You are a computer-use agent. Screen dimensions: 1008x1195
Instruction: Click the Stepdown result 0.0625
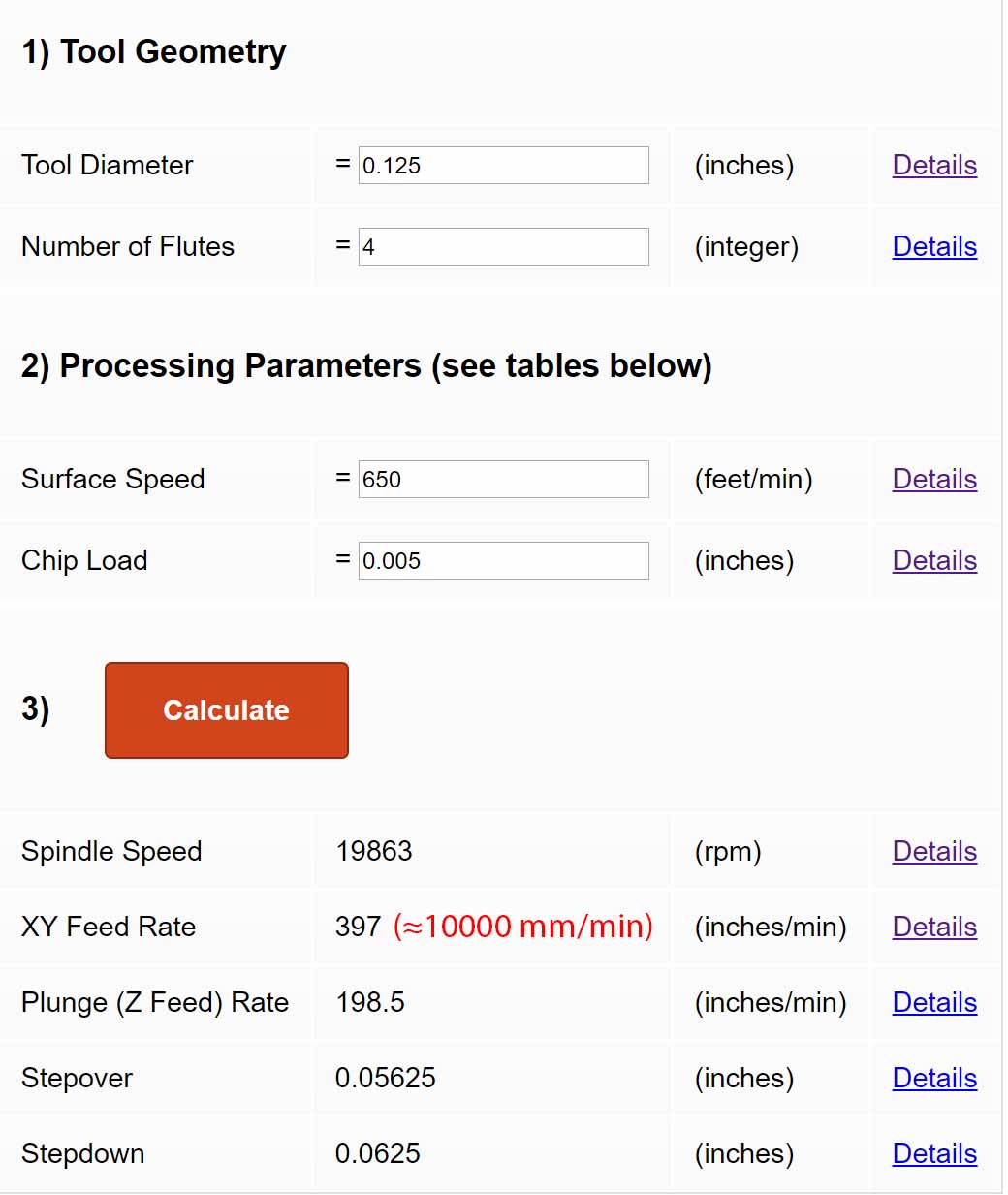pyautogui.click(x=378, y=1153)
